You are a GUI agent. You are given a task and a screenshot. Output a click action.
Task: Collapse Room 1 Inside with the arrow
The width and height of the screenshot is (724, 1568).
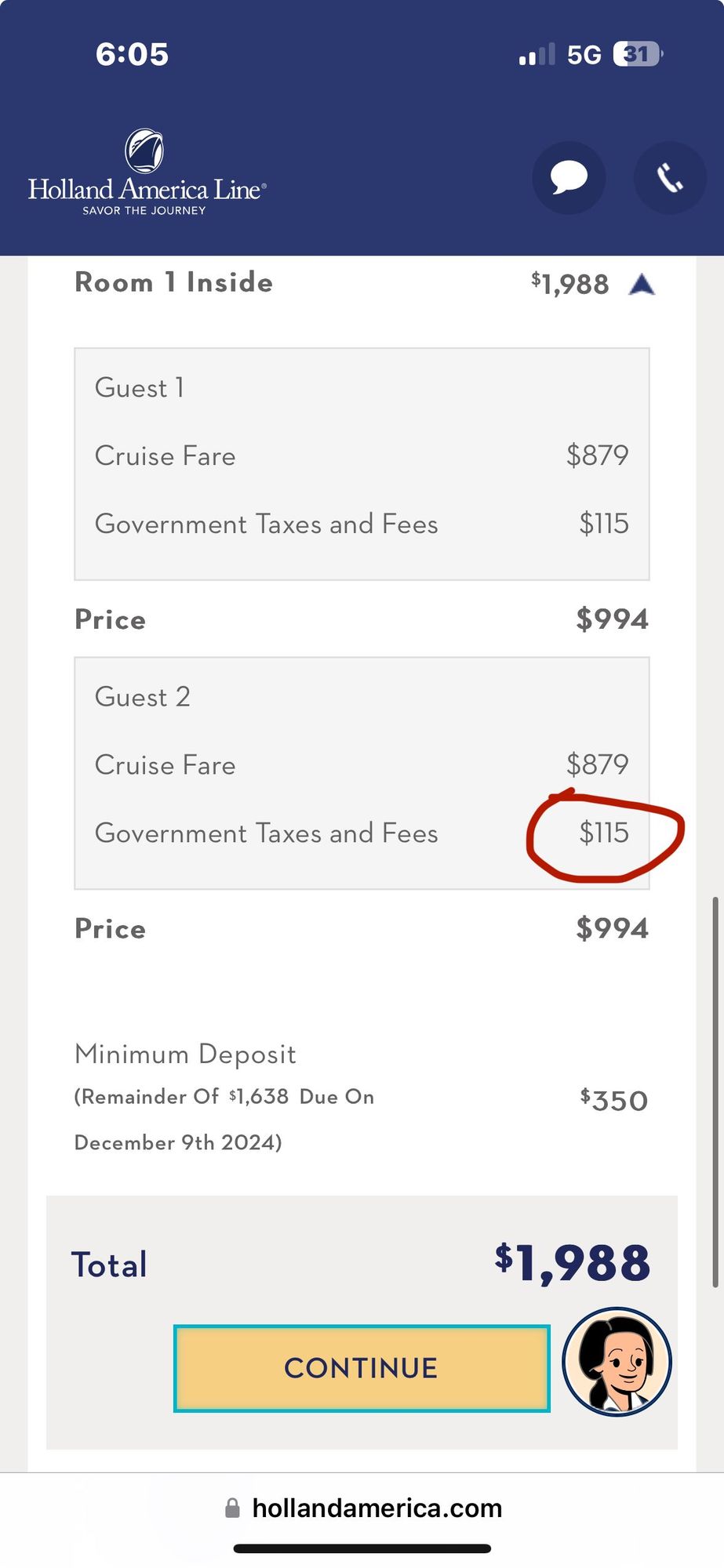click(642, 285)
